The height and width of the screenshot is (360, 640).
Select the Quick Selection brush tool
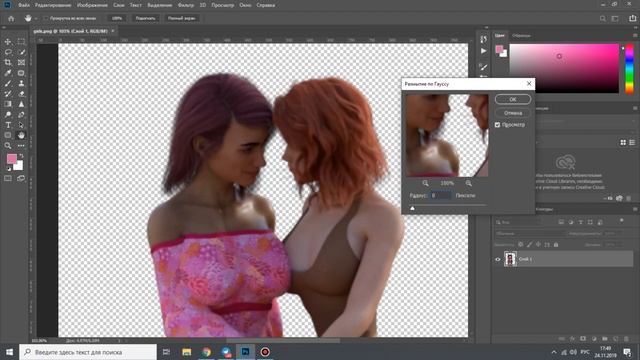click(x=21, y=52)
